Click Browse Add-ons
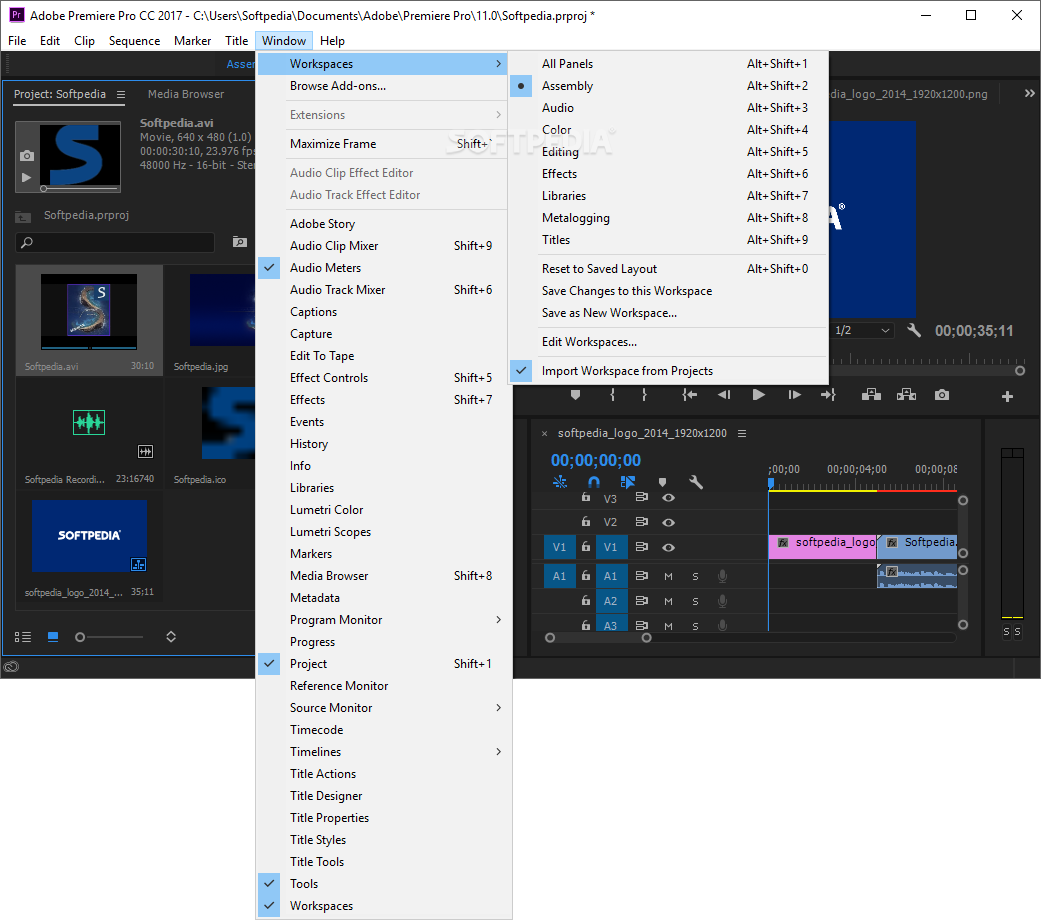The width and height of the screenshot is (1041, 920). tap(382, 86)
